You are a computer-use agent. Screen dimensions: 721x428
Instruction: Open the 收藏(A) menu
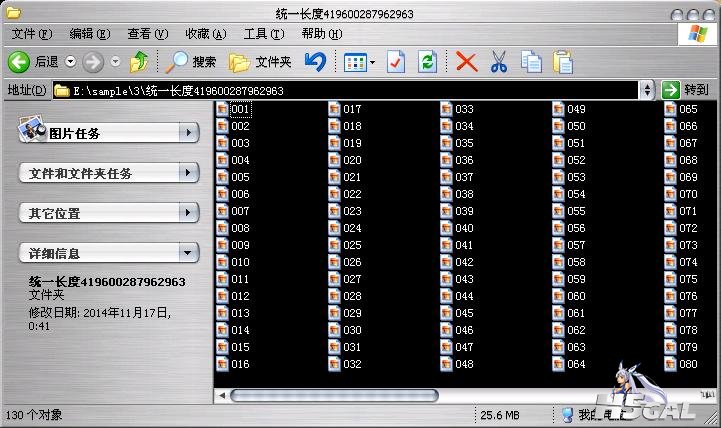click(x=206, y=34)
